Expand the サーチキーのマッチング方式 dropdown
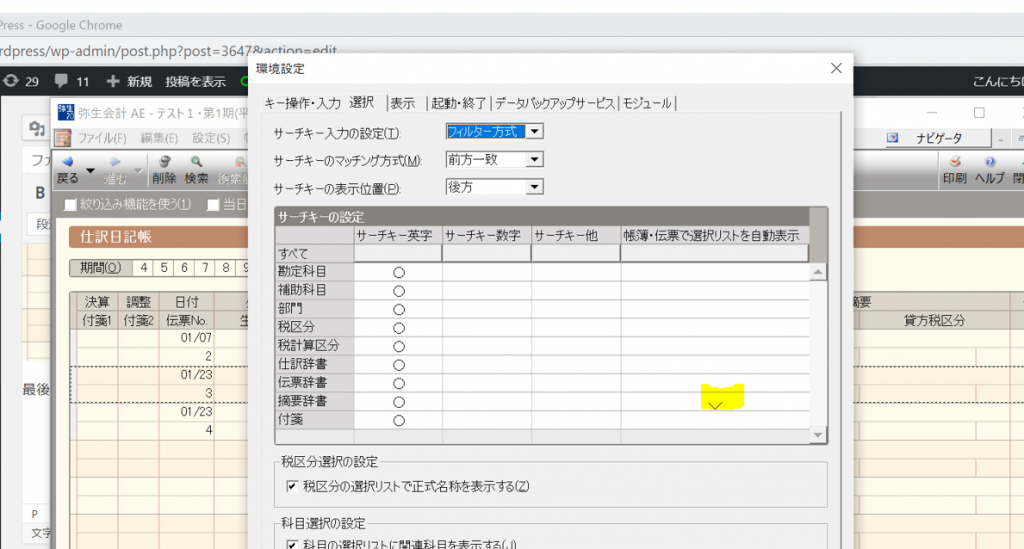The image size is (1024, 549). tap(535, 160)
